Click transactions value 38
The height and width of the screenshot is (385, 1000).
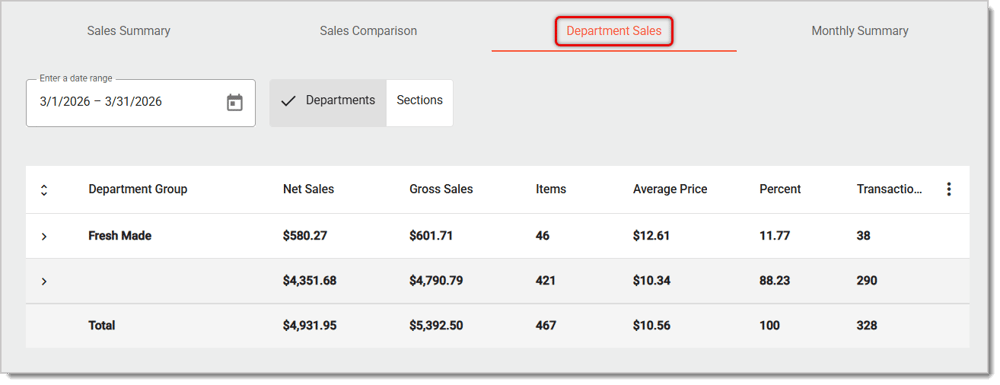click(864, 236)
